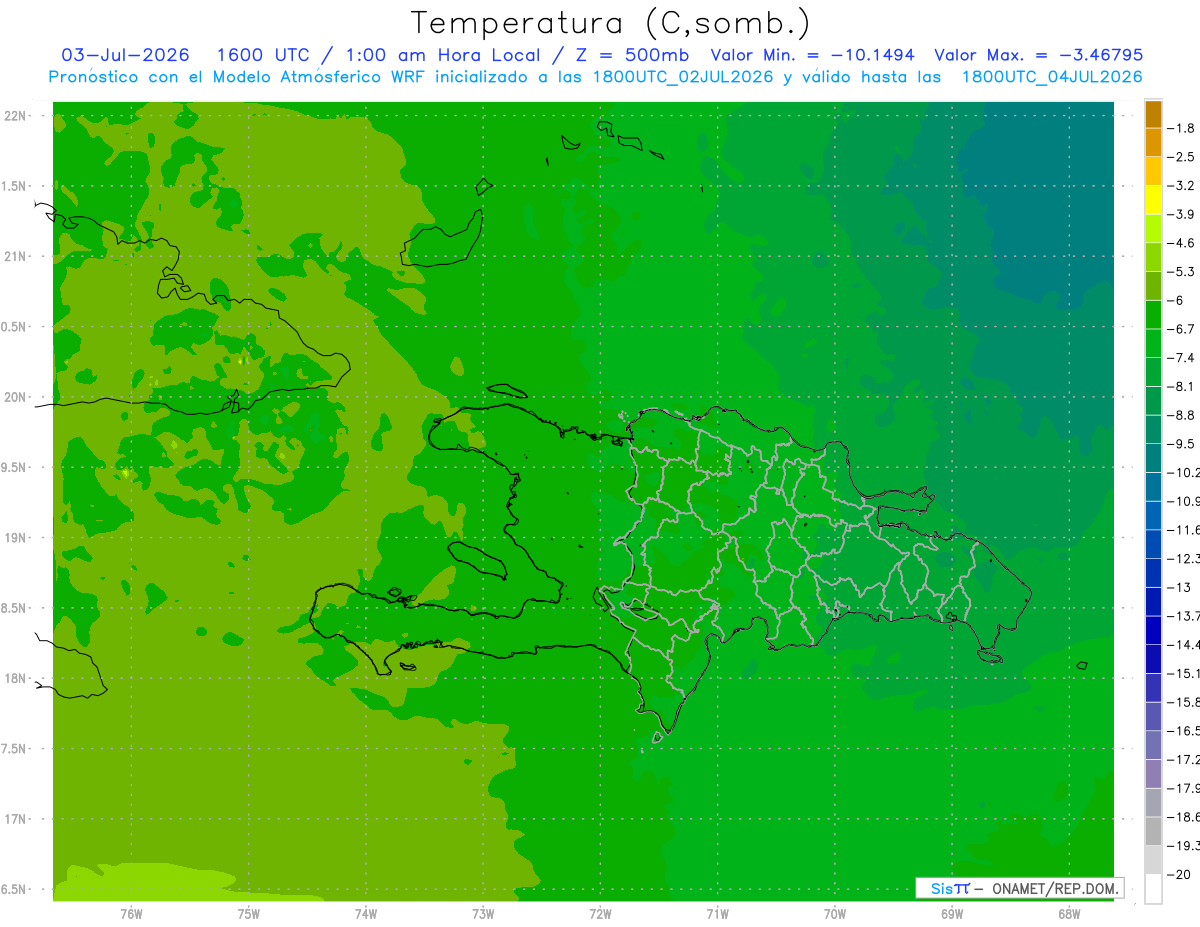Click the '22N' latitude label

(x=17, y=116)
